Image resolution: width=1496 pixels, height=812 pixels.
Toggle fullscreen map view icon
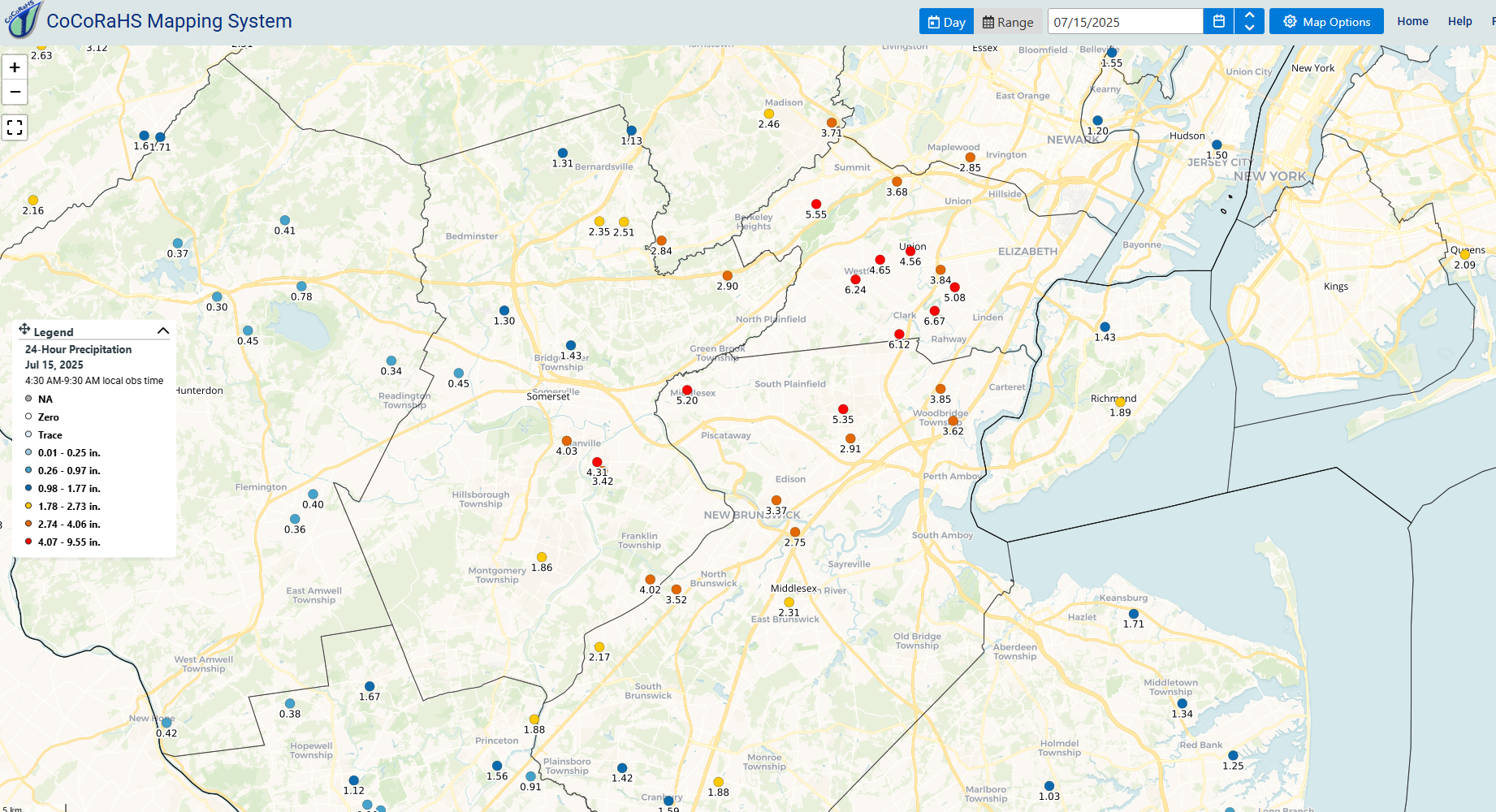[x=15, y=127]
